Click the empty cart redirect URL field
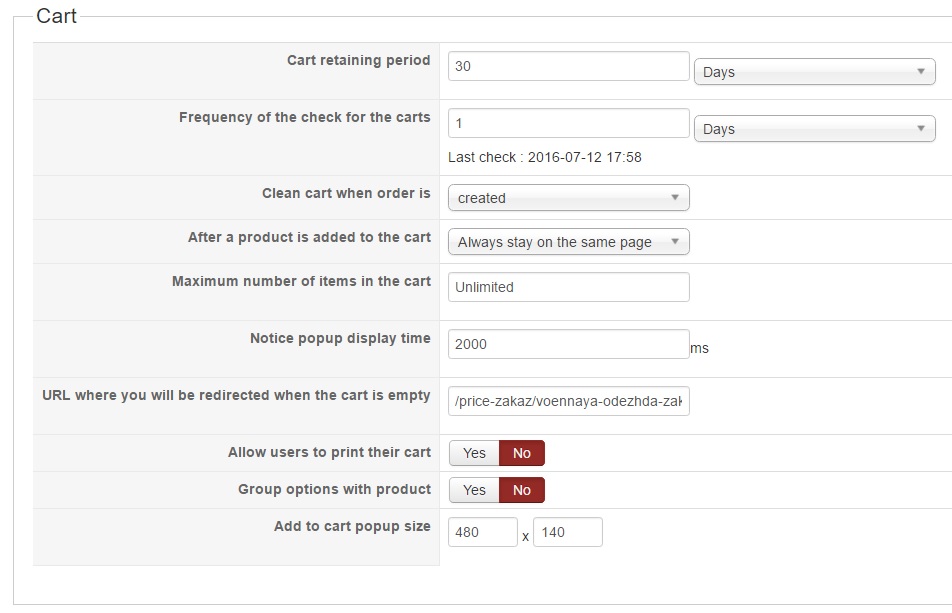Screen dimensions: 952x613 [x=568, y=401]
